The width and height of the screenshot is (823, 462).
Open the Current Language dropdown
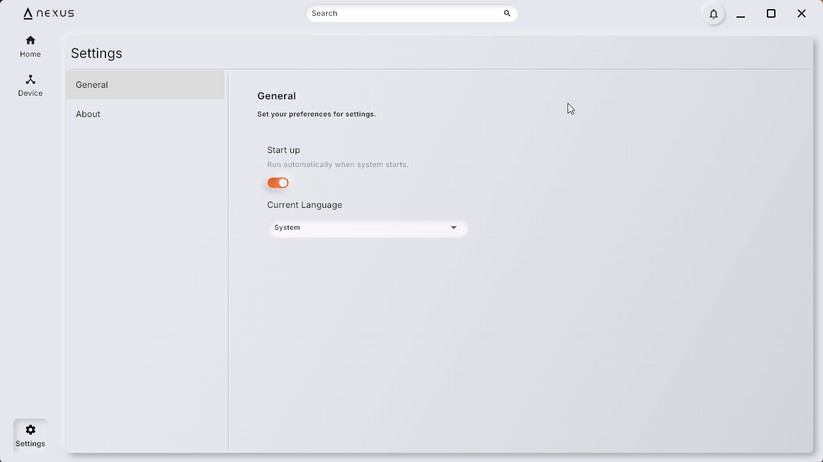click(x=368, y=228)
